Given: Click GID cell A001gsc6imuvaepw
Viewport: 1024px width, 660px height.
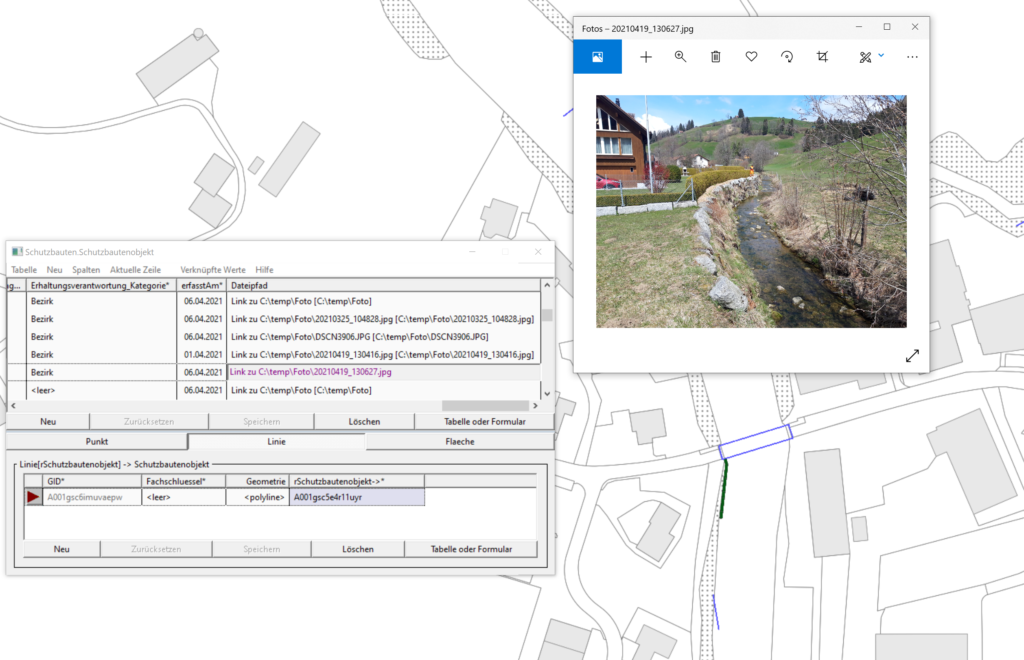Looking at the screenshot, I should click(x=92, y=497).
